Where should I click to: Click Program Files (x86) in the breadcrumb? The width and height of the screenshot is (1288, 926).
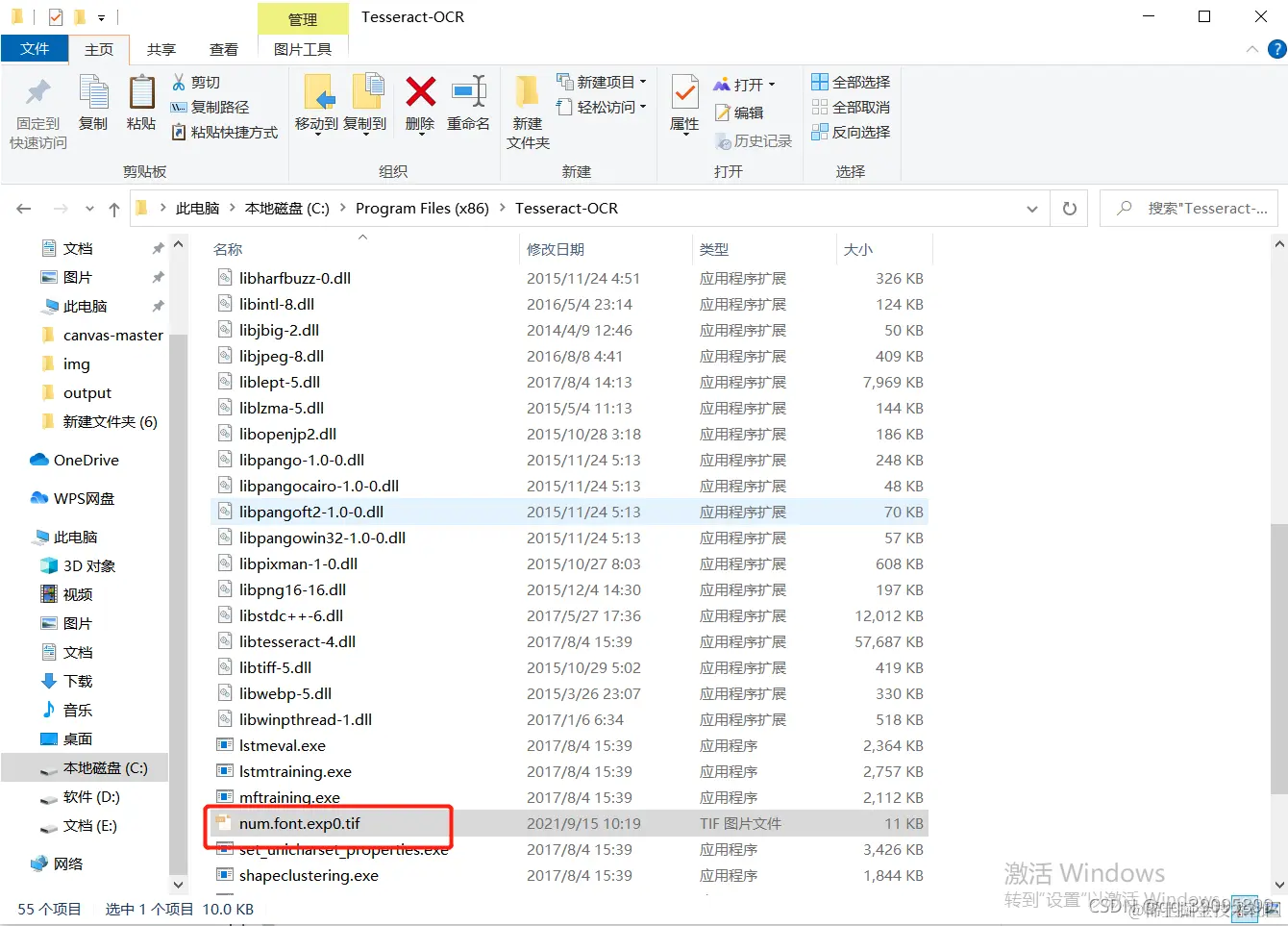[422, 209]
